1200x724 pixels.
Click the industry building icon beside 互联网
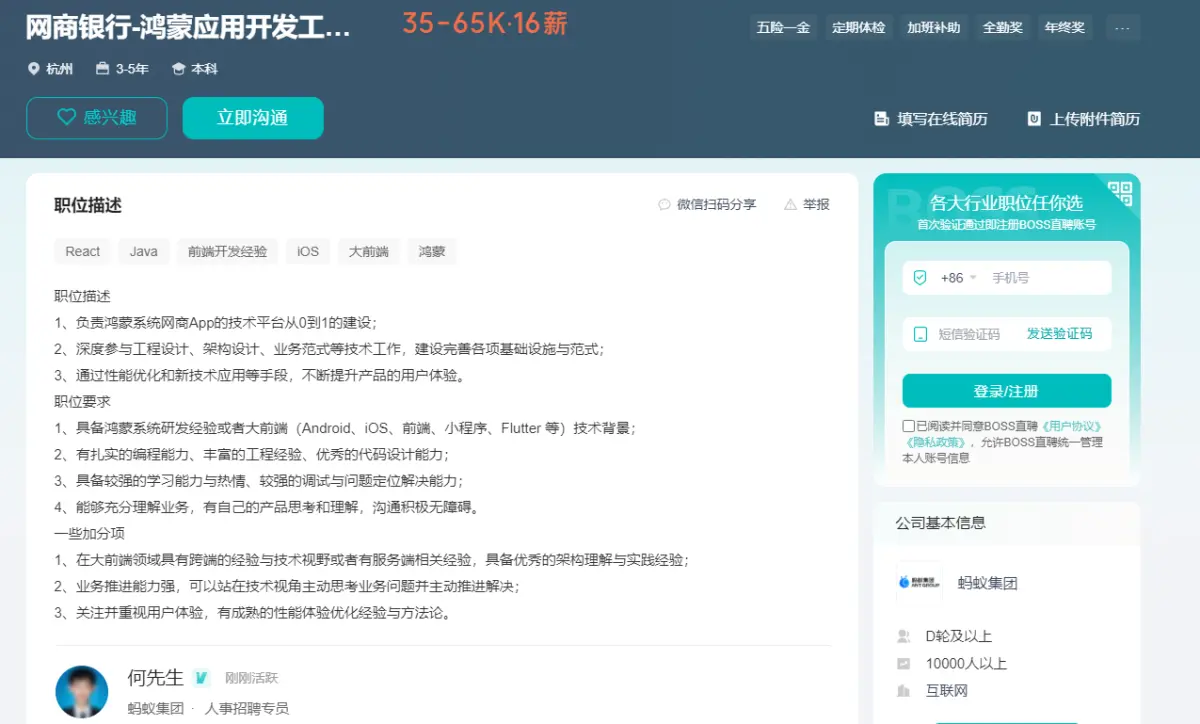click(904, 690)
